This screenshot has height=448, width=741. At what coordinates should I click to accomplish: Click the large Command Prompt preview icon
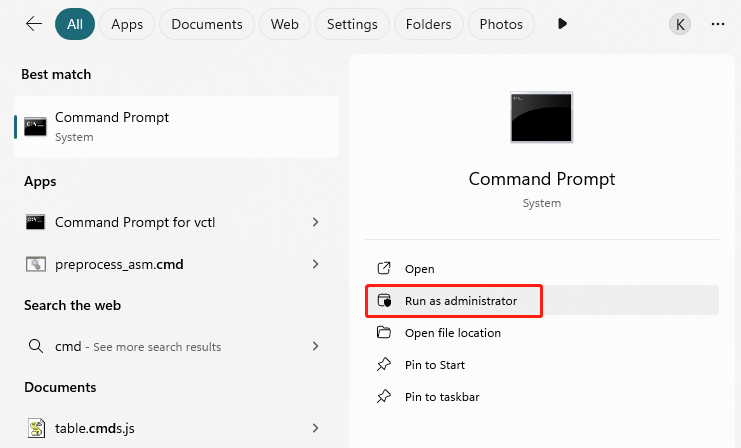click(541, 118)
